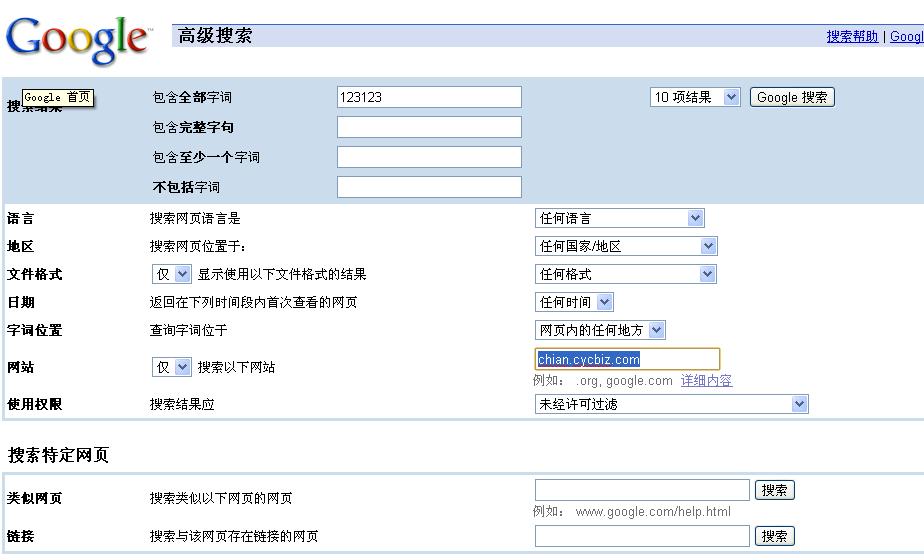The height and width of the screenshot is (560, 924).
Task: Click the 包含完整字句 text field
Action: tap(429, 127)
